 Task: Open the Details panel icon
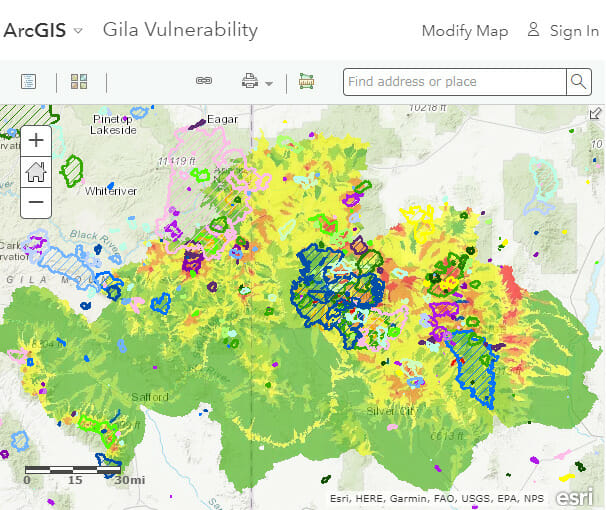coord(29,82)
